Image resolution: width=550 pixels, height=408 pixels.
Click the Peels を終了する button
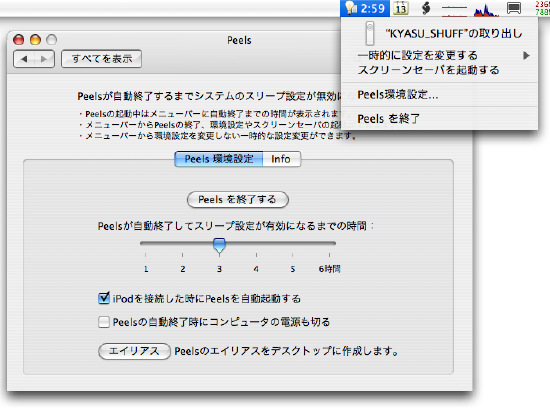pyautogui.click(x=238, y=200)
